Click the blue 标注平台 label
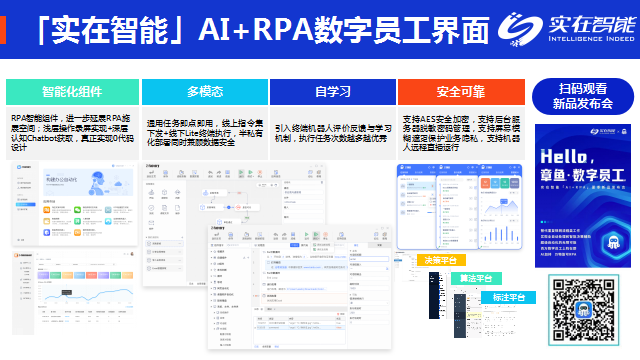The height and width of the screenshot is (360, 640). [509, 297]
